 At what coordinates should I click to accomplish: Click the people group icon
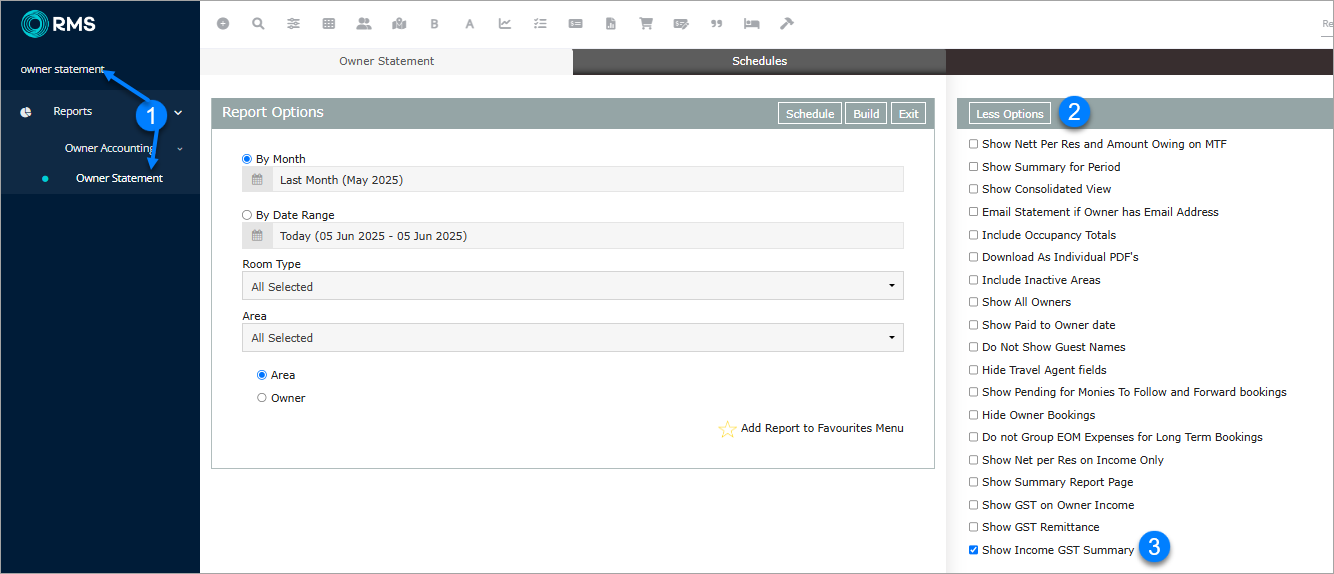point(363,24)
